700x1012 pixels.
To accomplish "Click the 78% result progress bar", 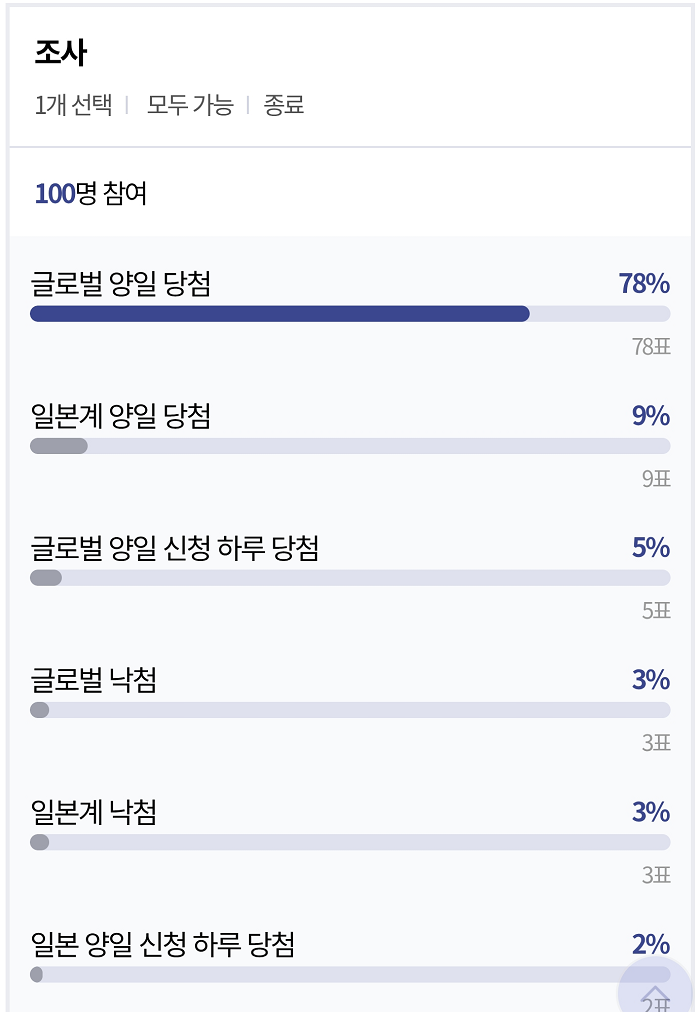I will [x=350, y=314].
